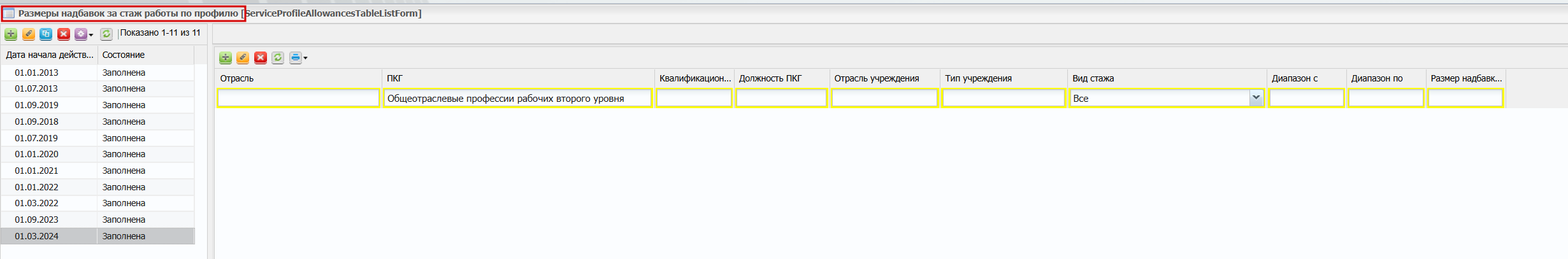Sort by Вид стажа column header
Screen dimensions: 1568x259
tap(1167, 78)
